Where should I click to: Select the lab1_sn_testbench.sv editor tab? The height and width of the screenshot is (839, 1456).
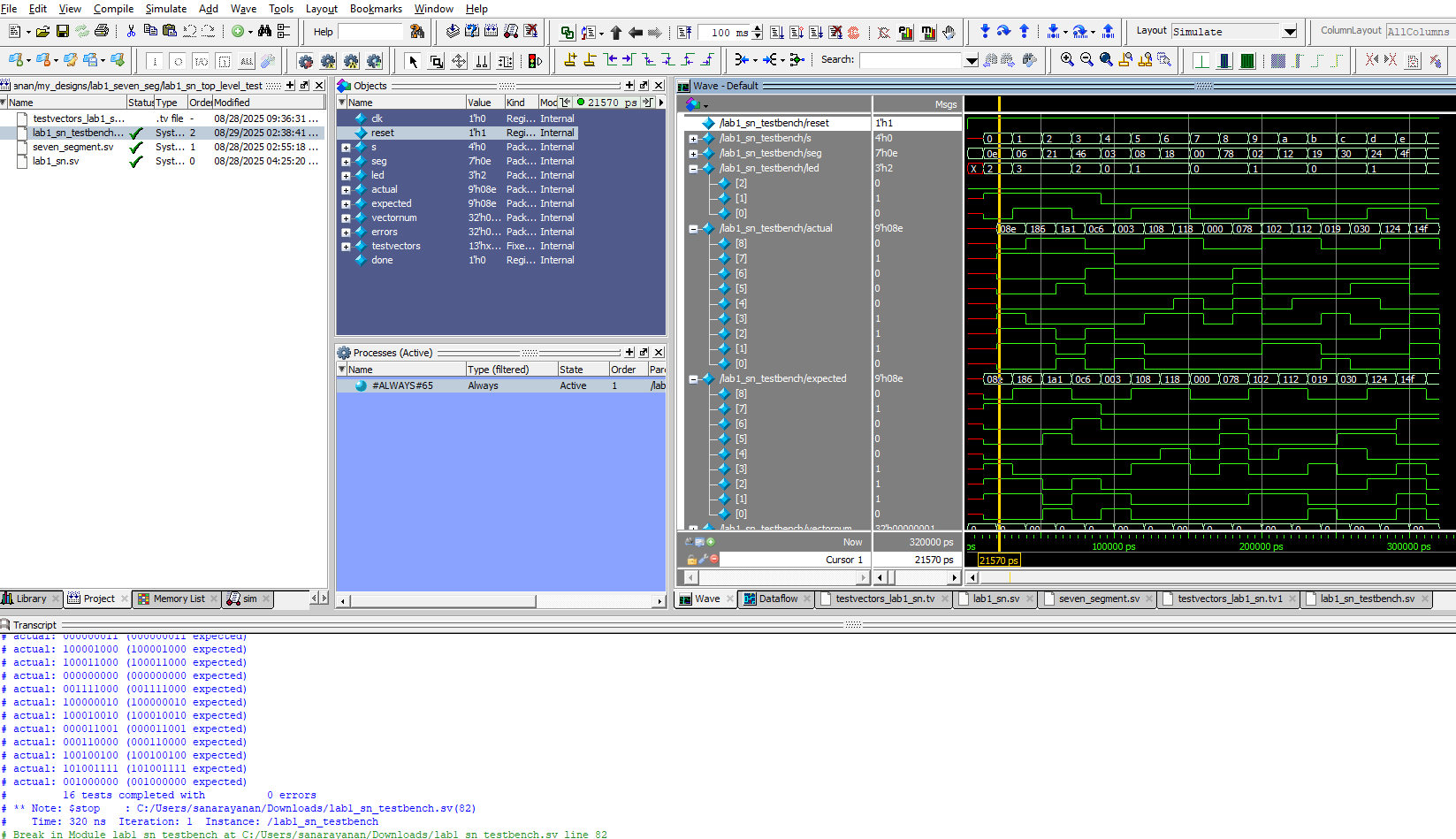[x=1367, y=599]
